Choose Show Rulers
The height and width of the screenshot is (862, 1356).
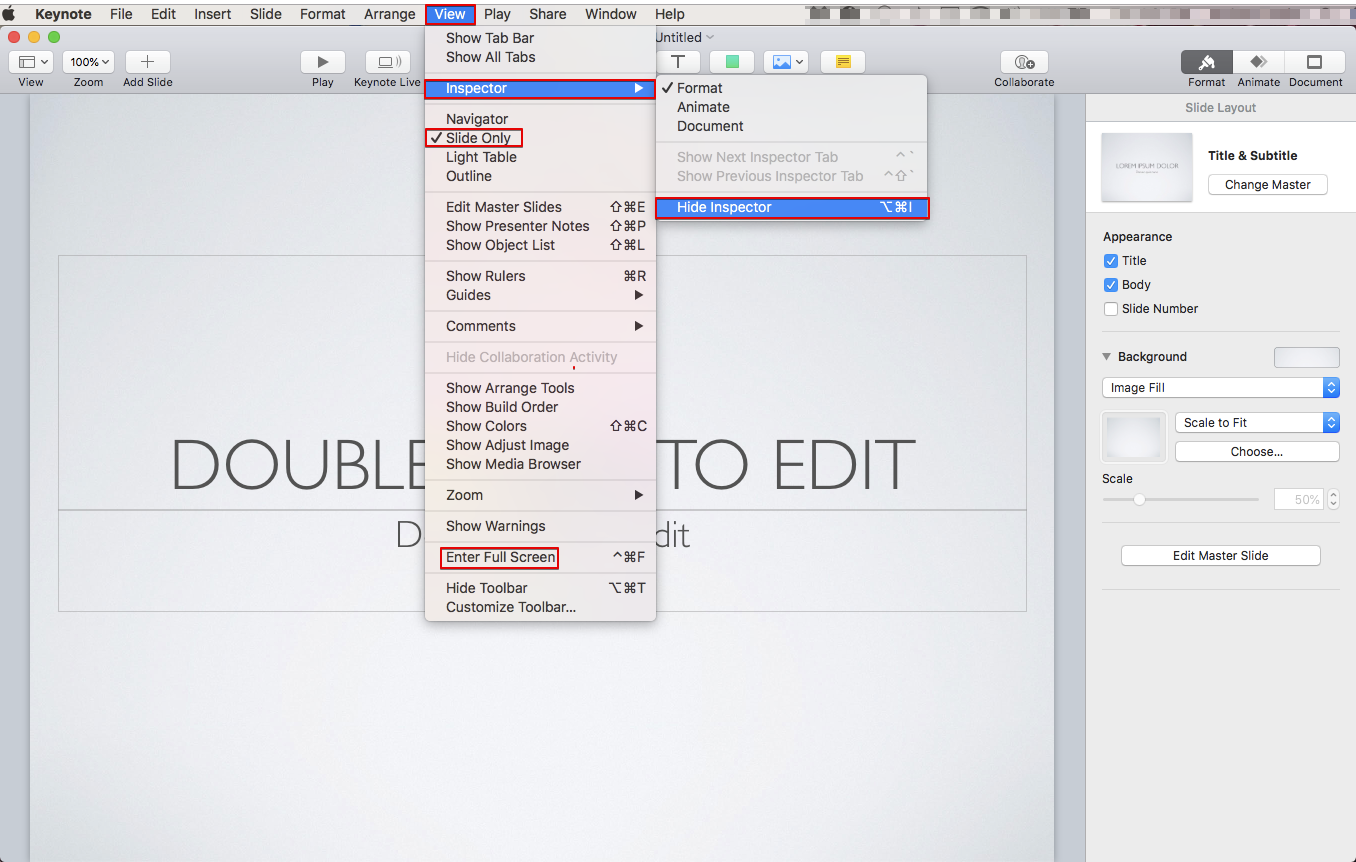pyautogui.click(x=540, y=276)
